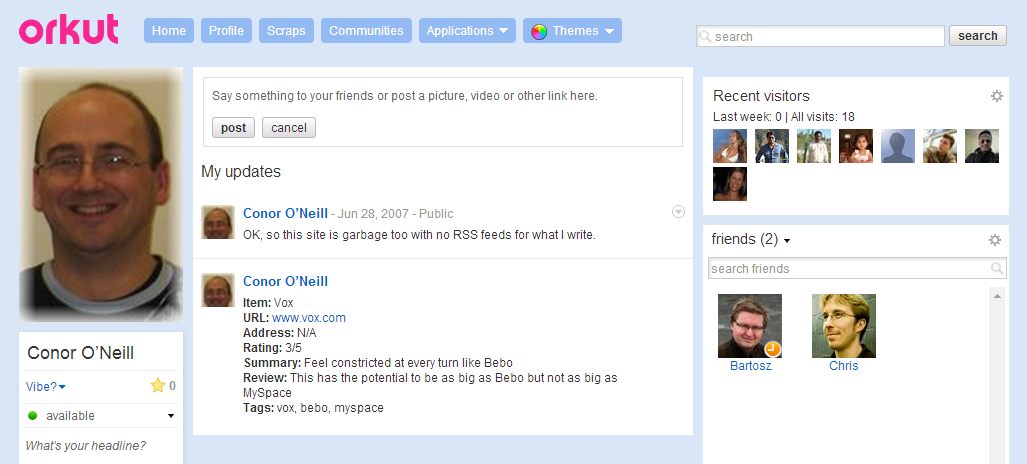1027x464 pixels.
Task: Click the large Conor O'Neill profile photo
Action: (x=101, y=194)
